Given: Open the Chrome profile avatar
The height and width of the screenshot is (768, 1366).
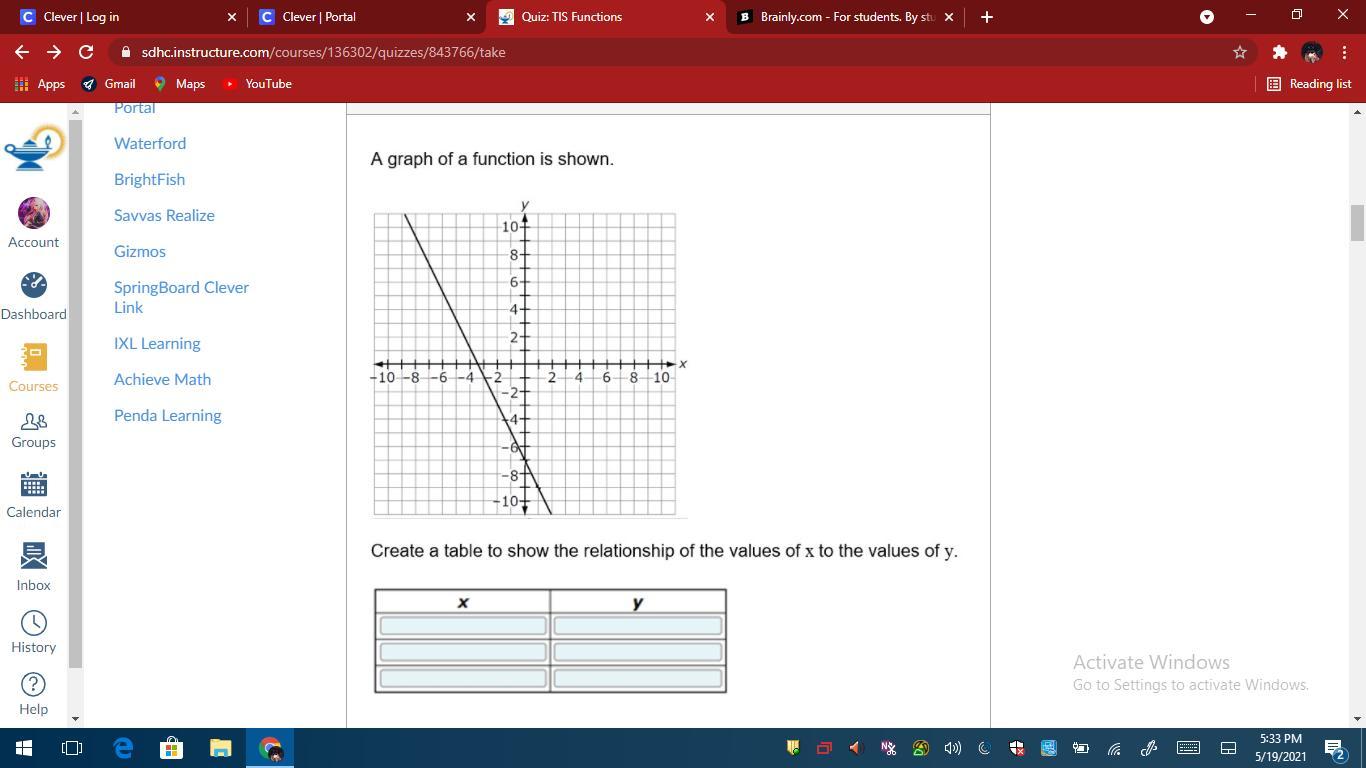Looking at the screenshot, I should [1312, 52].
